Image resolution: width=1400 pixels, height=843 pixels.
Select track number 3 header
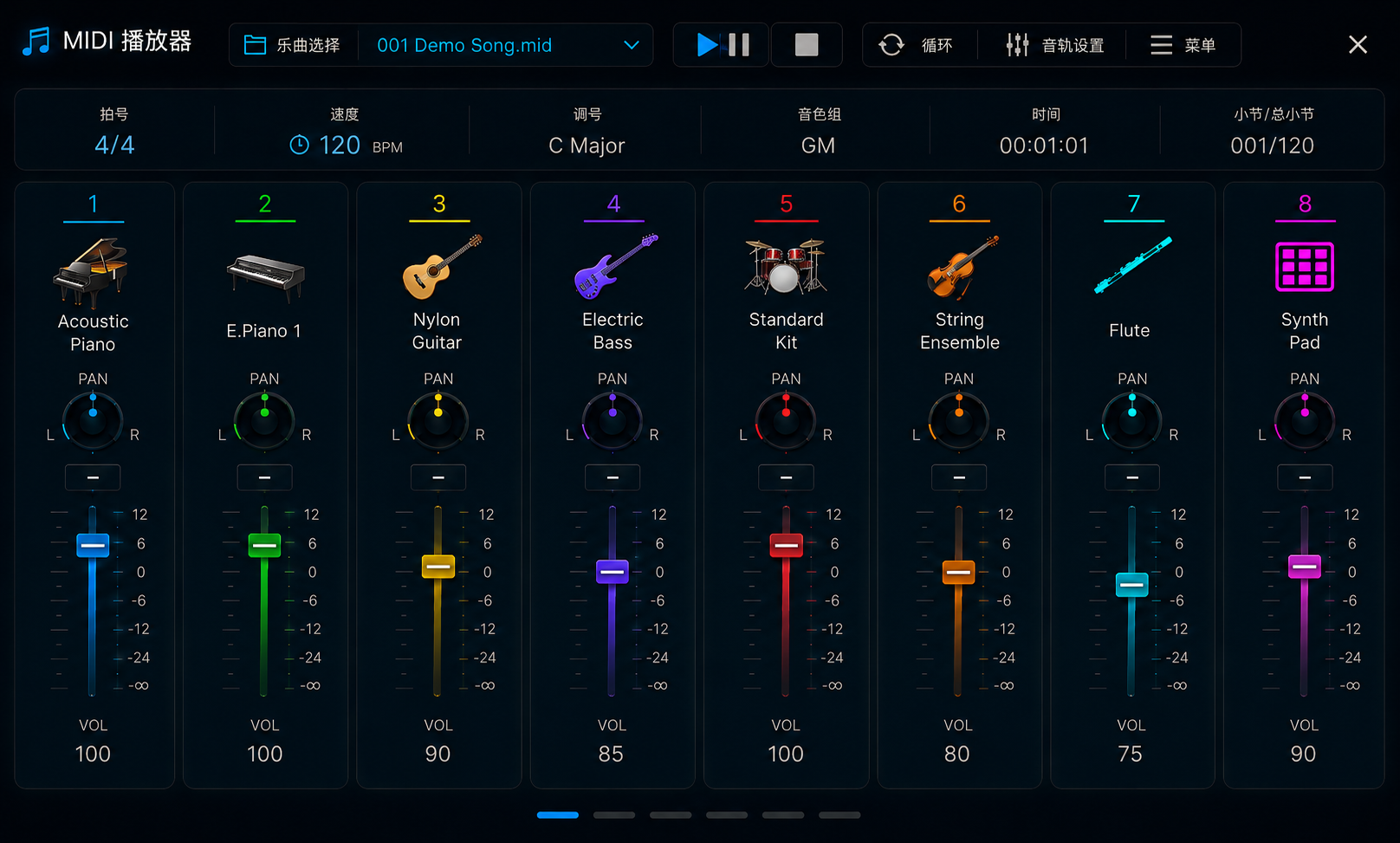[439, 204]
